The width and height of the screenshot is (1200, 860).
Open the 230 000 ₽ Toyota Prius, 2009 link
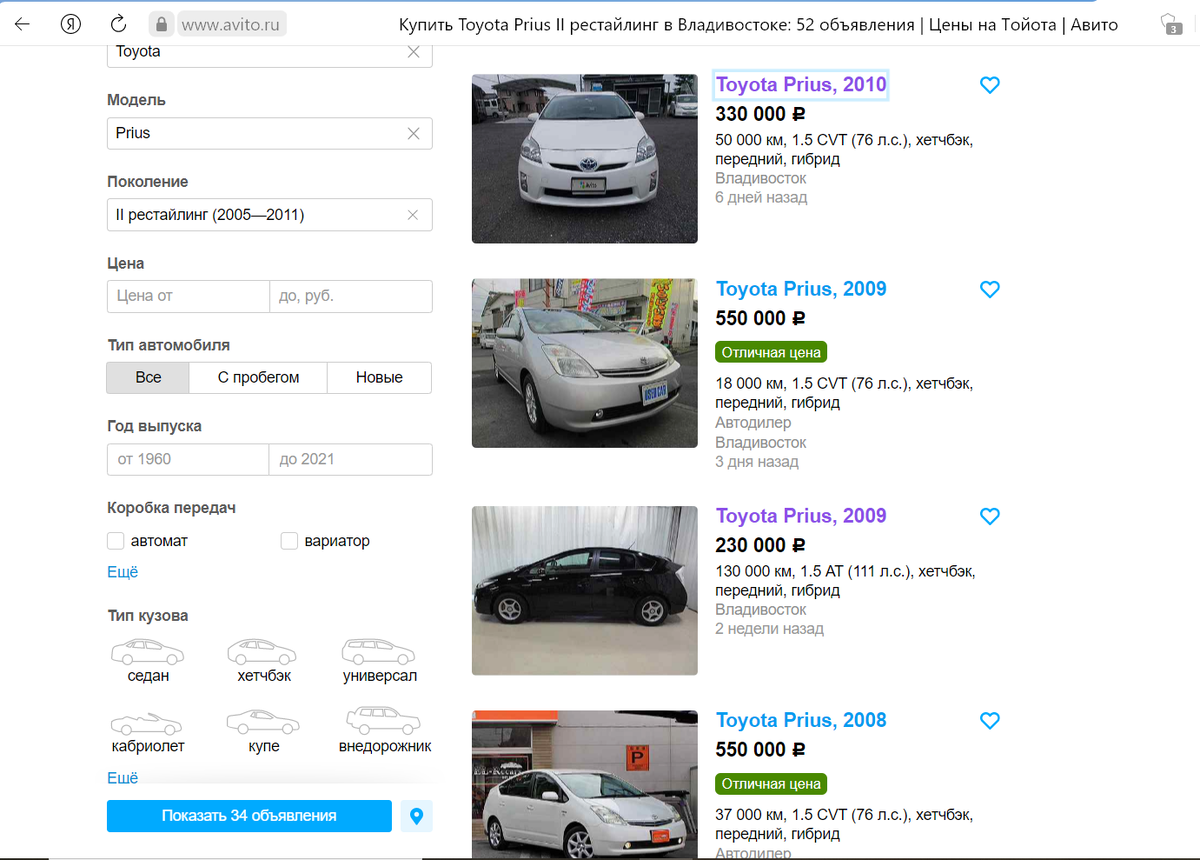coord(801,516)
